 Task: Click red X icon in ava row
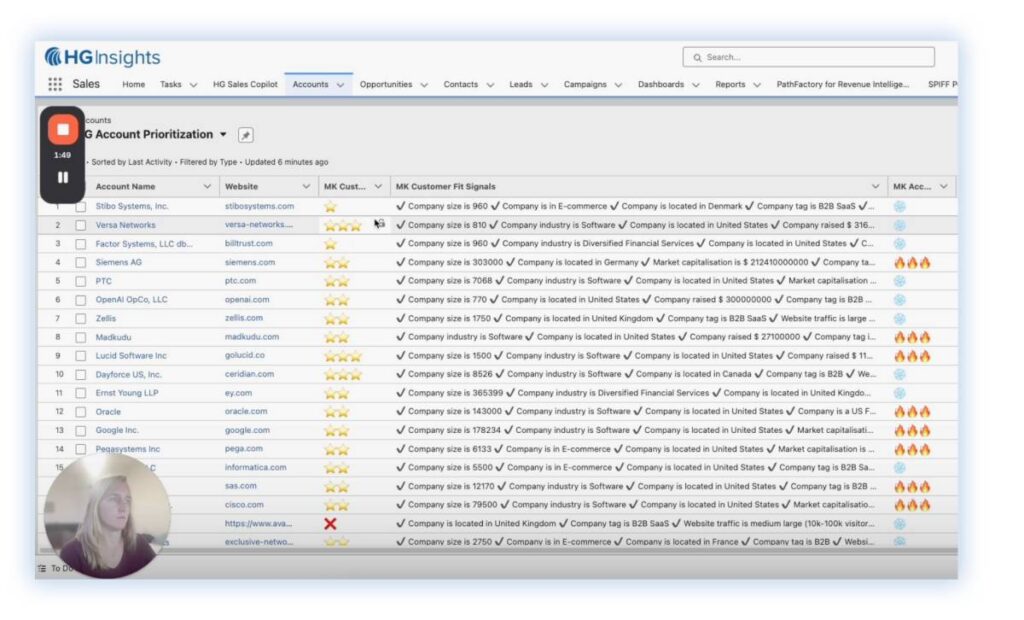pyautogui.click(x=330, y=524)
